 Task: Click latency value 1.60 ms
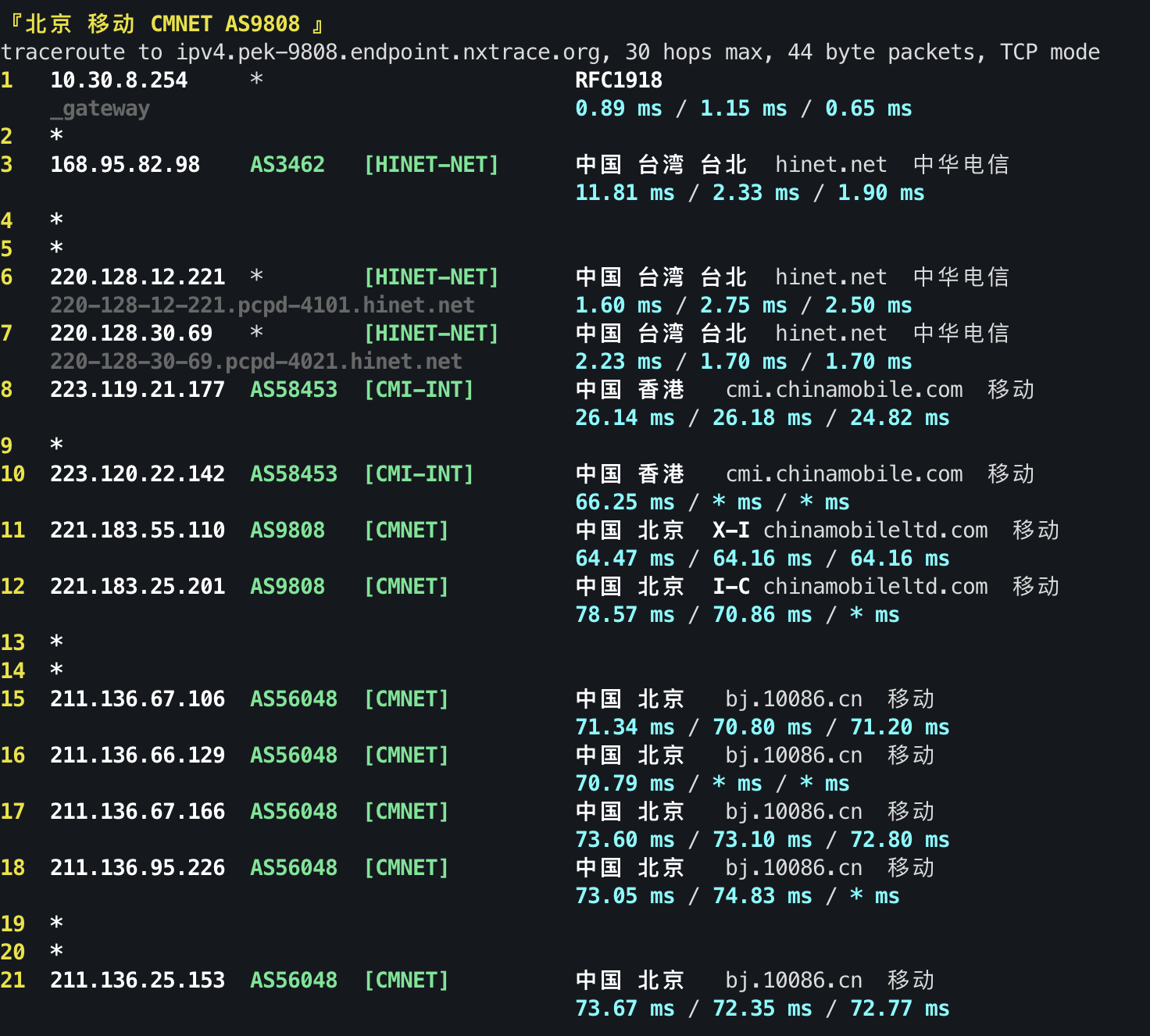point(619,305)
